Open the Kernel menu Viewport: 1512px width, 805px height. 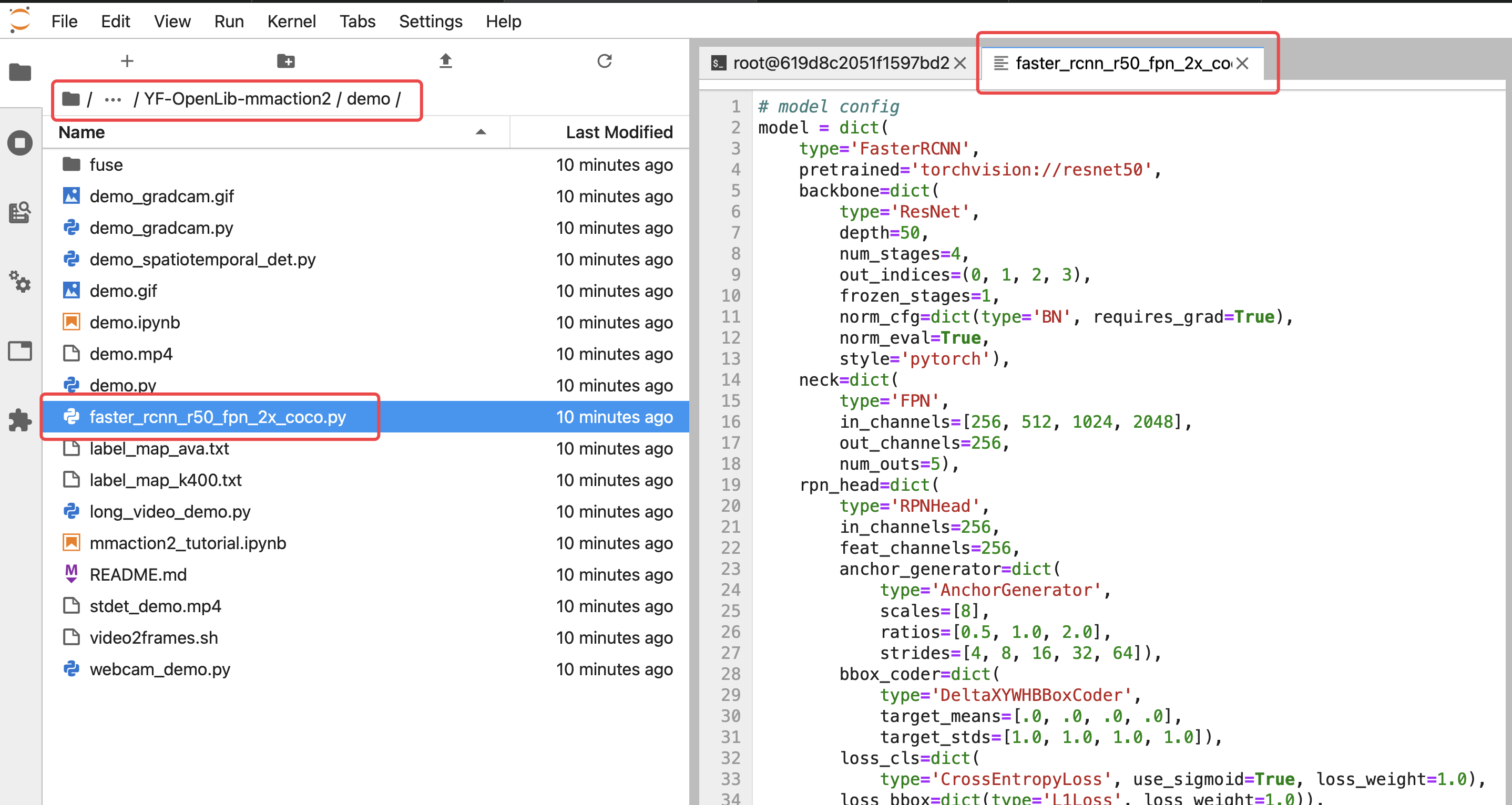291,22
